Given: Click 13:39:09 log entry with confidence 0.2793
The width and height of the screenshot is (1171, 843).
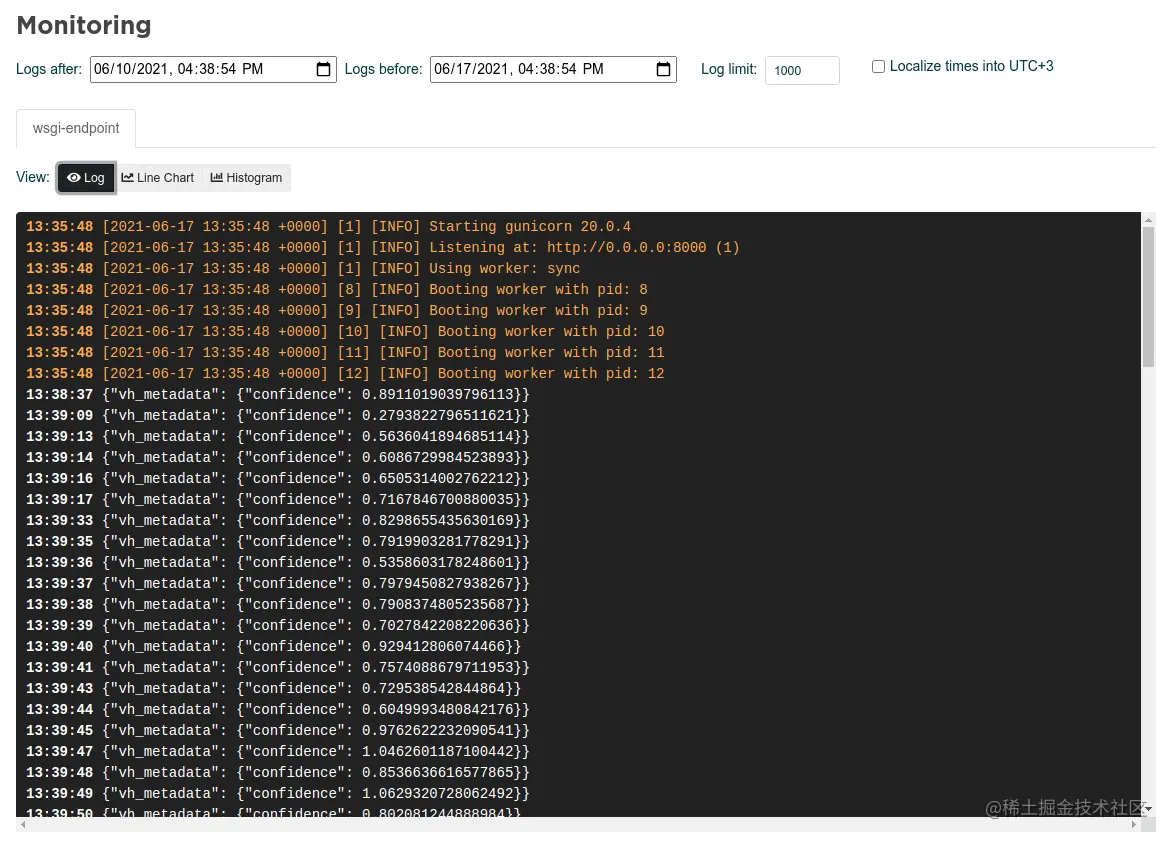Looking at the screenshot, I should (x=278, y=415).
